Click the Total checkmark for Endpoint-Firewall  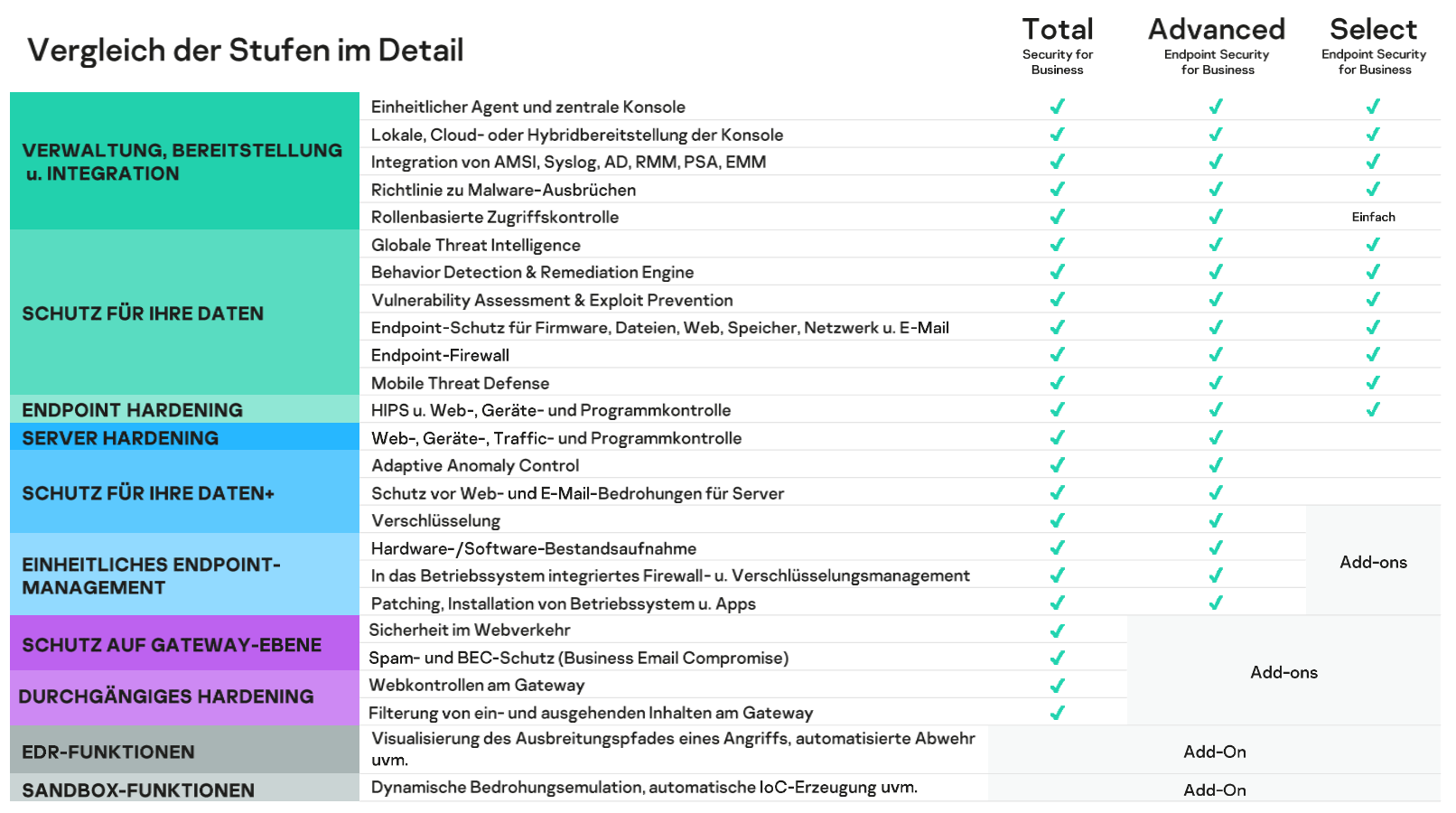pyautogui.click(x=1057, y=355)
